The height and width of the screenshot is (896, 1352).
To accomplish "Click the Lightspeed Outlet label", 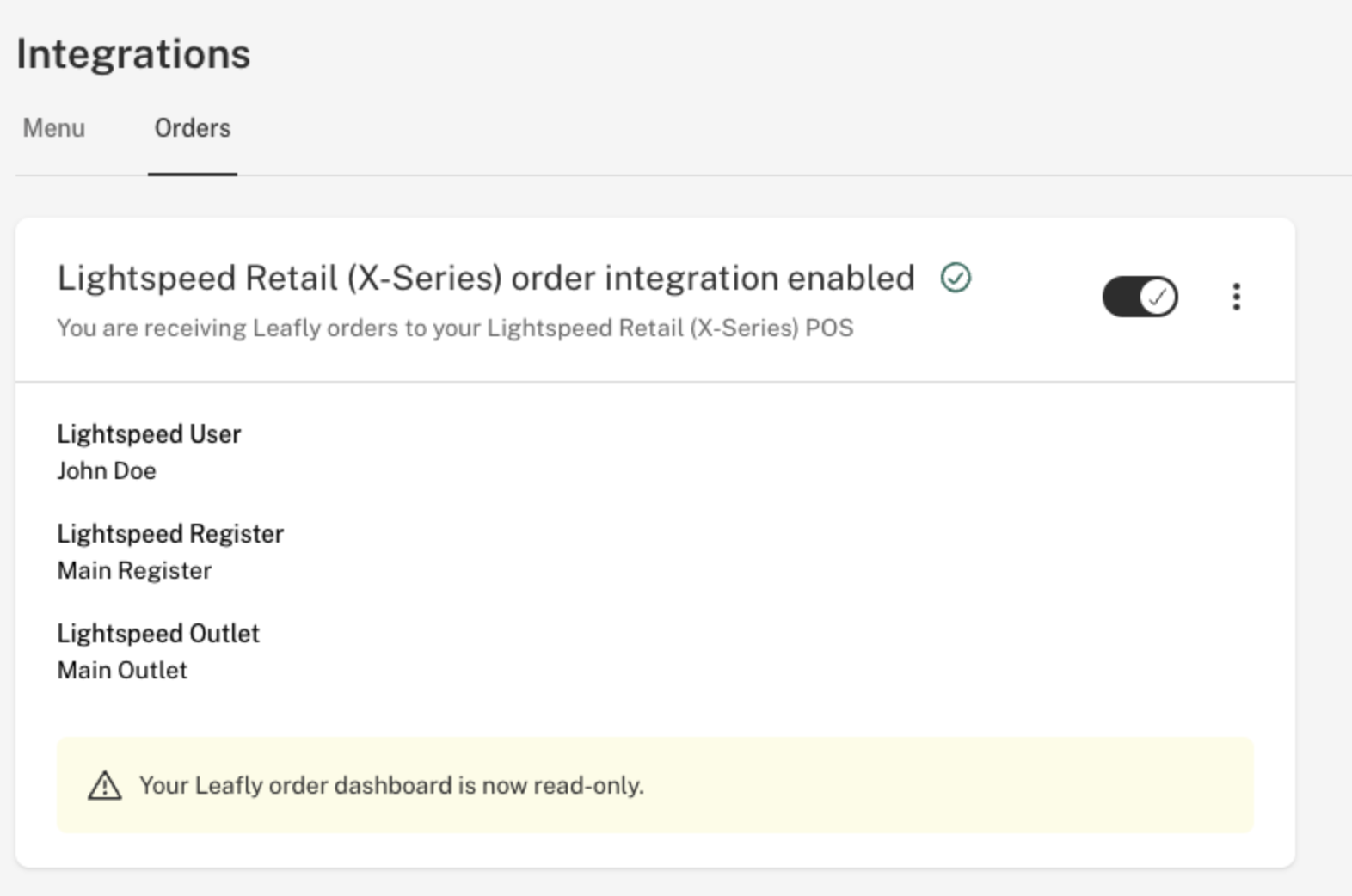I will pos(158,634).
